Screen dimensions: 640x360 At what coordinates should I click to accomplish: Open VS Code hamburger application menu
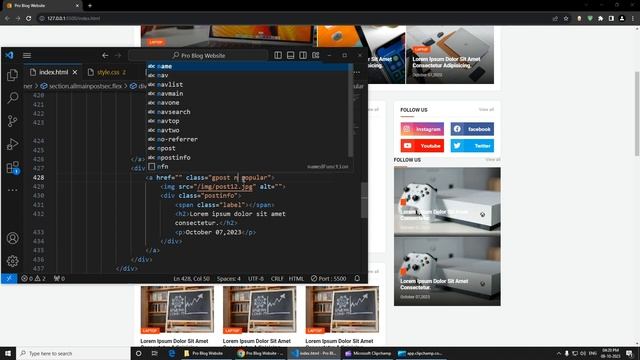(x=27, y=56)
